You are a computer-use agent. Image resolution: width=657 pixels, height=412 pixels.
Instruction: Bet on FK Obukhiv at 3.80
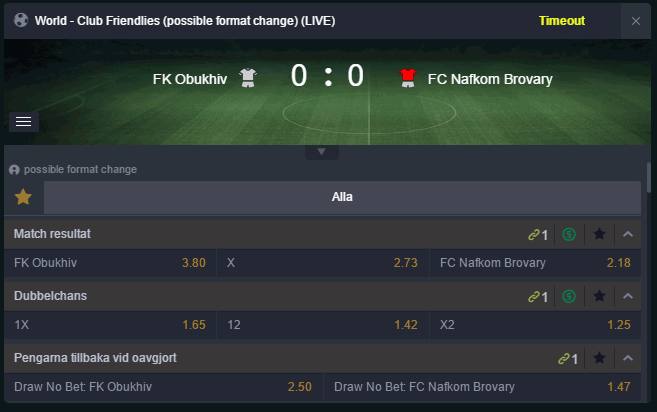(110, 263)
